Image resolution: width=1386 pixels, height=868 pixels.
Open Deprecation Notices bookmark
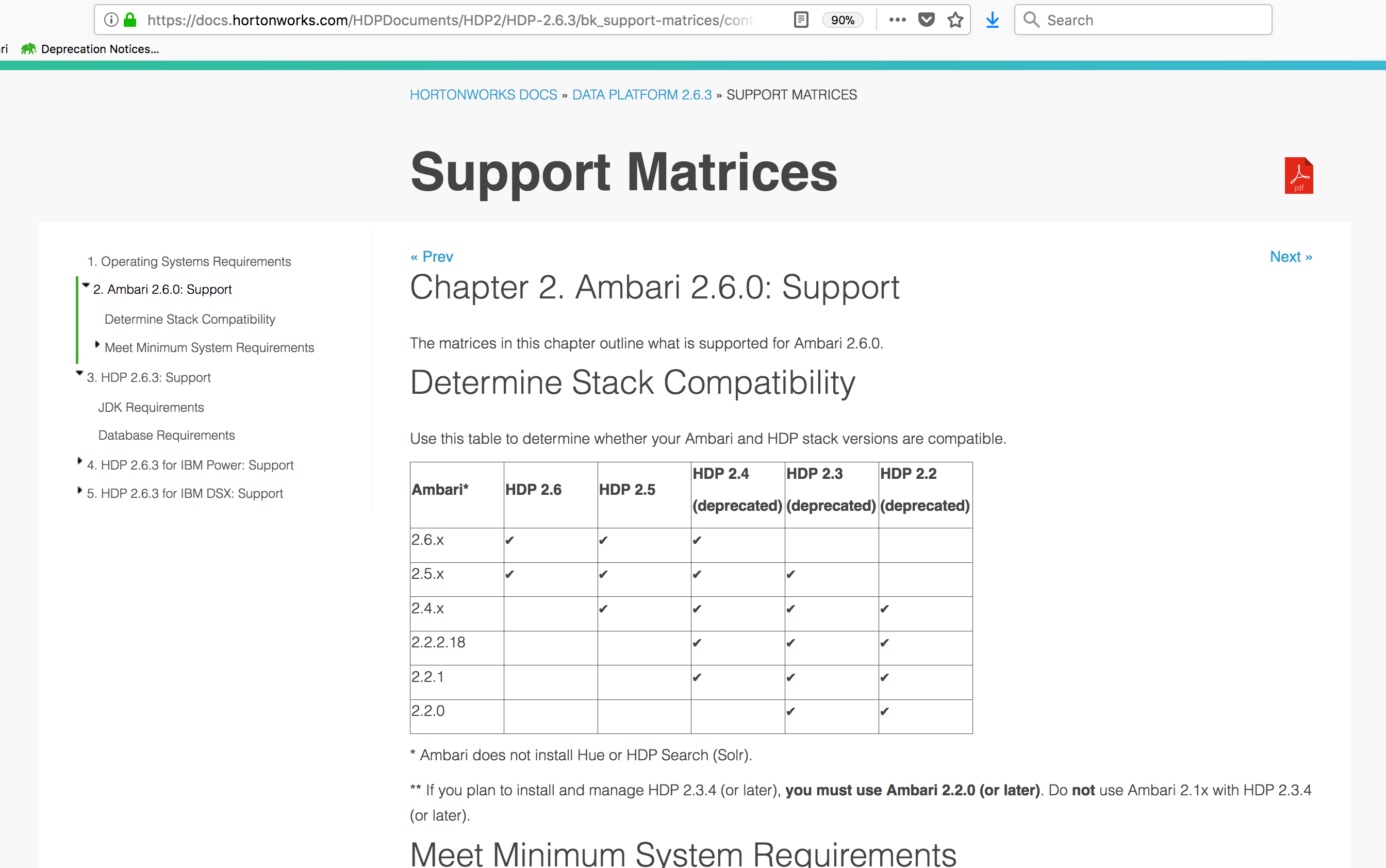(90, 49)
